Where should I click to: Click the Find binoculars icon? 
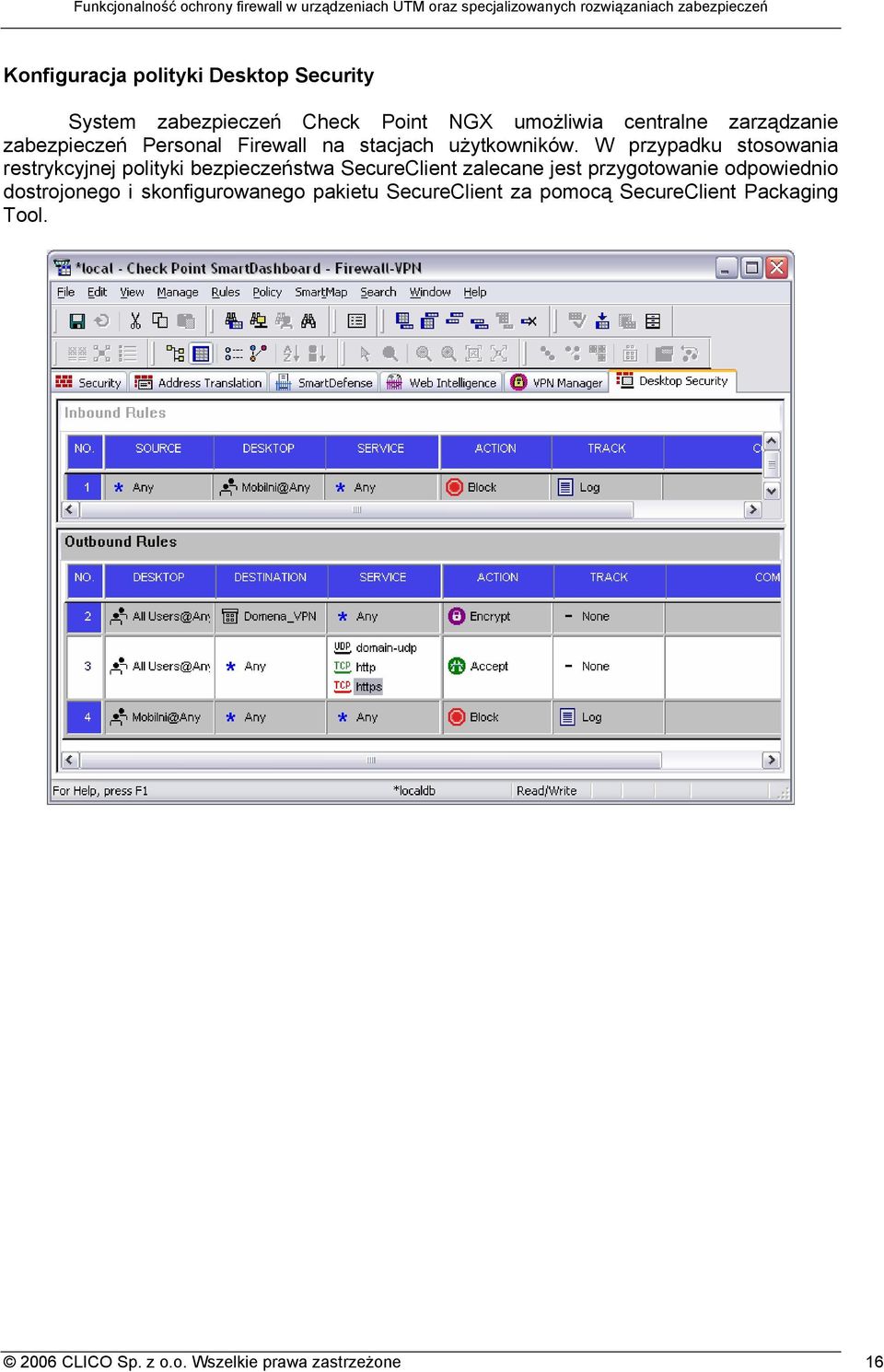308,320
